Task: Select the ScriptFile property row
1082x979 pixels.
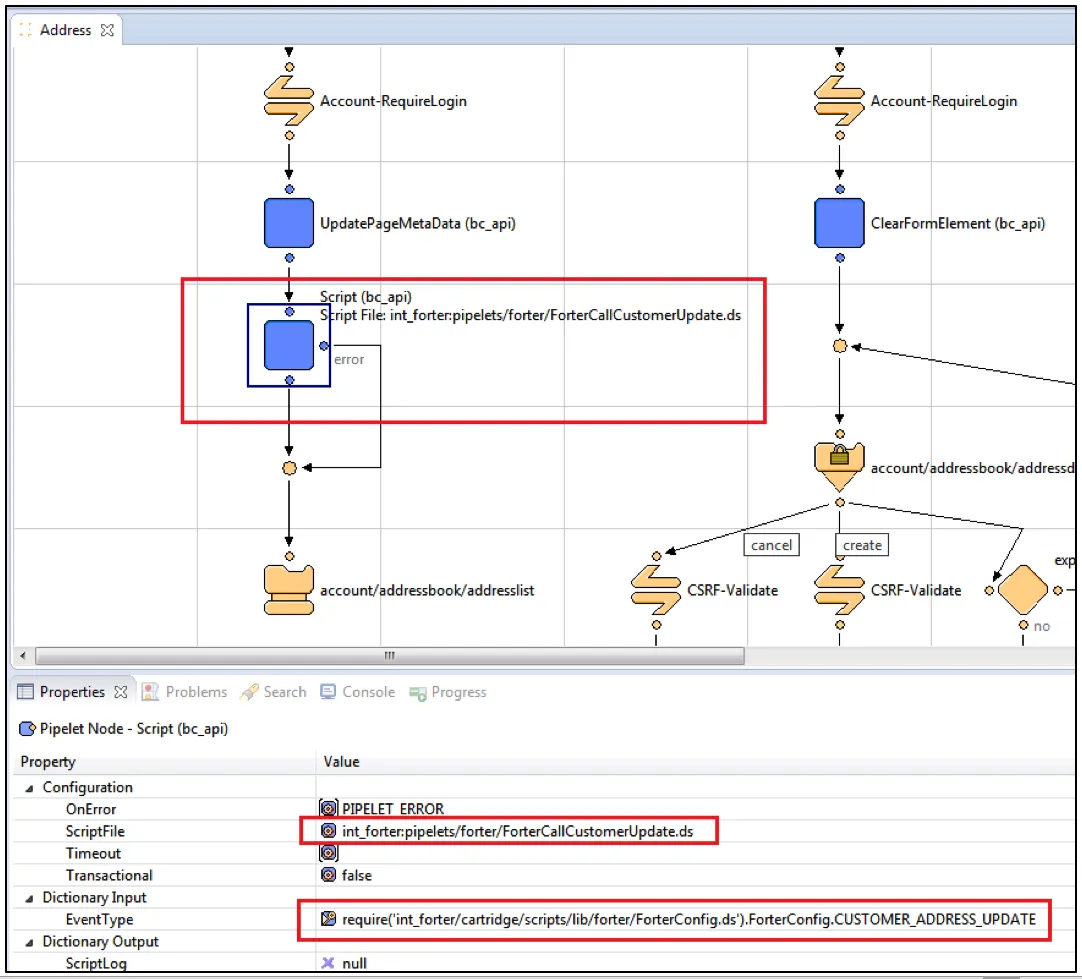Action: click(x=544, y=831)
